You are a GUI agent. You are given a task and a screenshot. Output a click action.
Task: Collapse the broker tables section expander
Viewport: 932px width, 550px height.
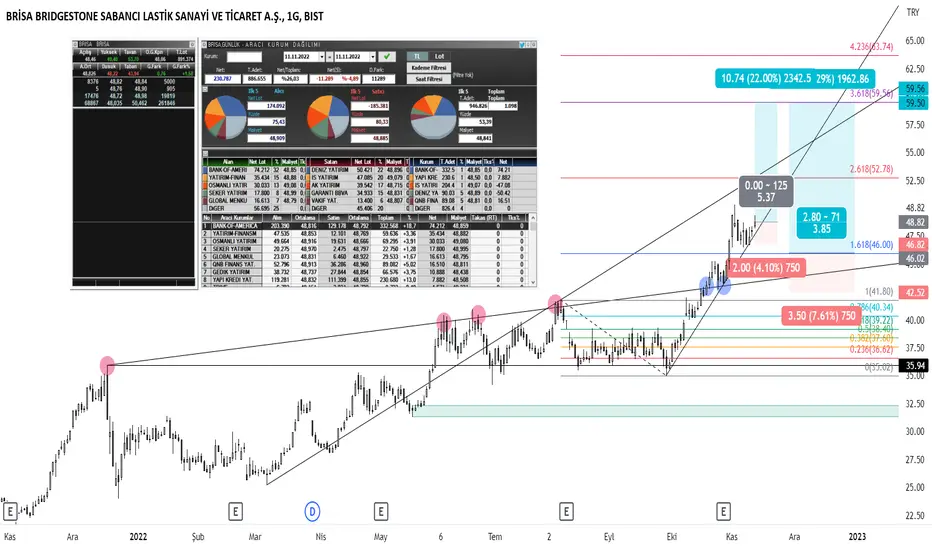coord(205,153)
